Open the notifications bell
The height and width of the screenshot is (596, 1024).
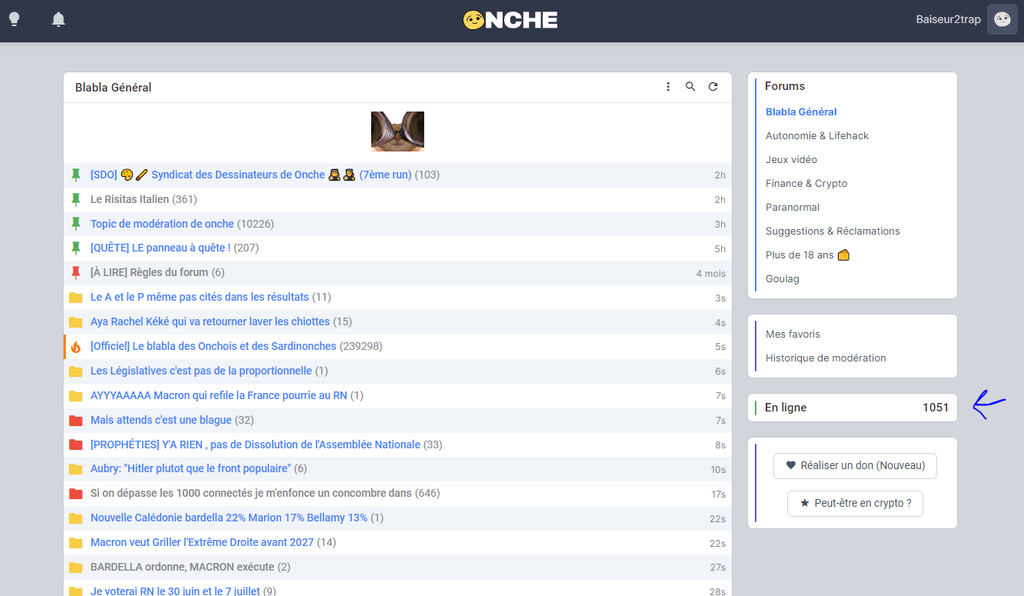tap(59, 20)
